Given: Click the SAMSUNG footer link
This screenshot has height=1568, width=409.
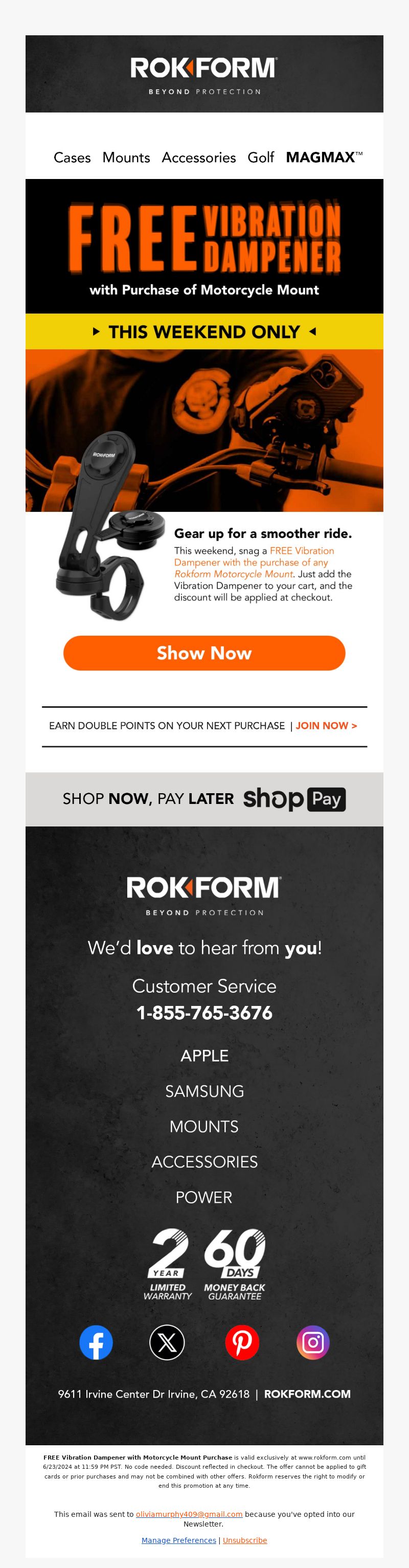Looking at the screenshot, I should pos(204,1091).
